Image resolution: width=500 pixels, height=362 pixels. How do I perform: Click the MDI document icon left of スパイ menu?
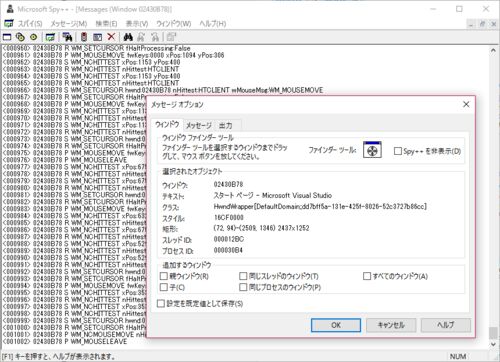click(x=8, y=23)
